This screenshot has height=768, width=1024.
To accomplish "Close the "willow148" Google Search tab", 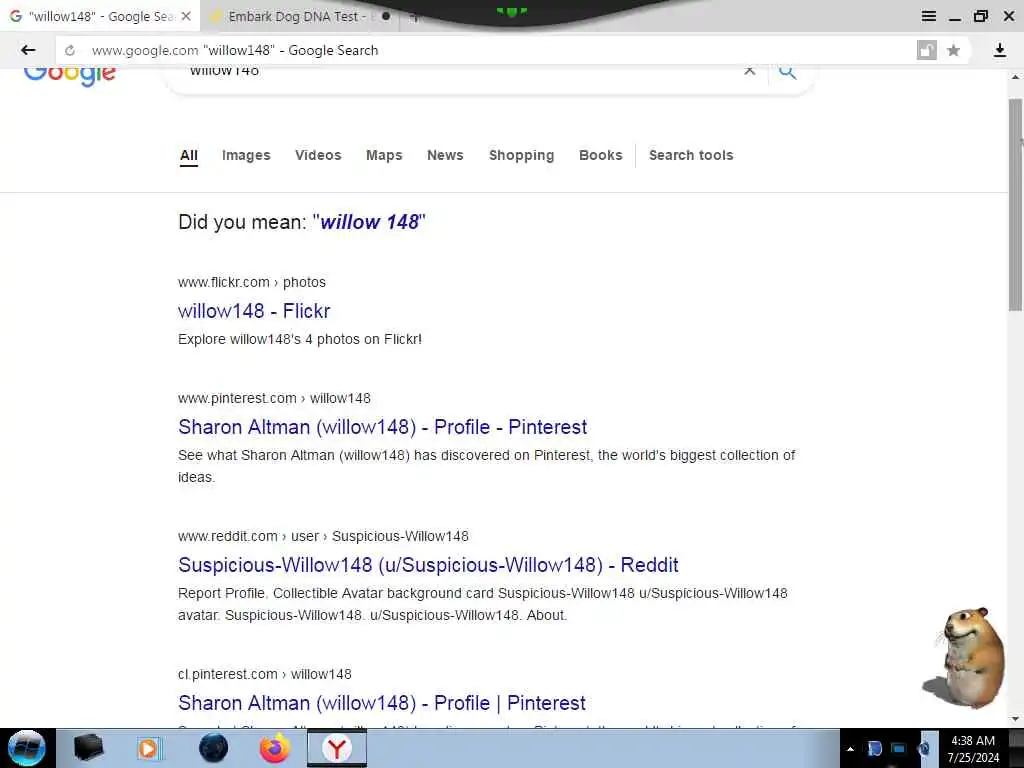I will click(186, 16).
